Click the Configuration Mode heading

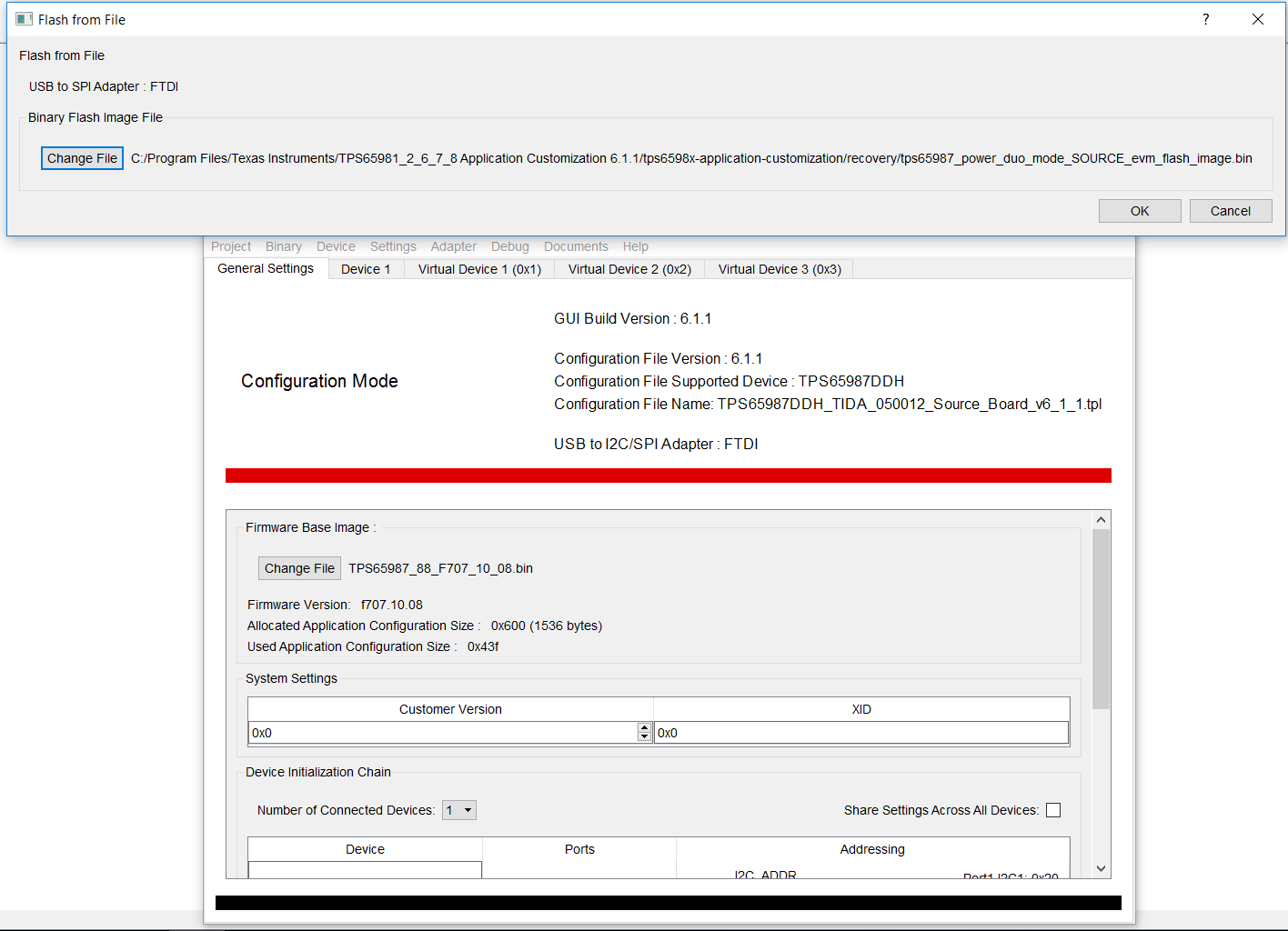[x=319, y=381]
